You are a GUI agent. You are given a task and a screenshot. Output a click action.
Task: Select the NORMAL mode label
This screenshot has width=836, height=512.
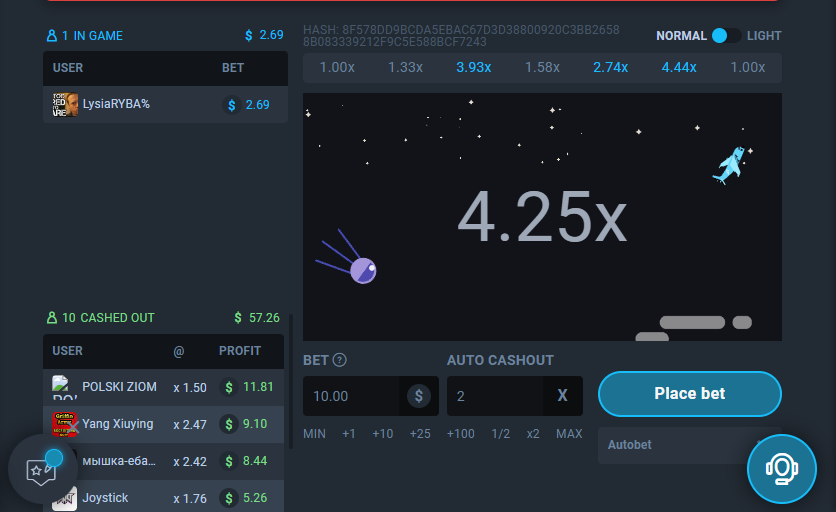tap(681, 36)
